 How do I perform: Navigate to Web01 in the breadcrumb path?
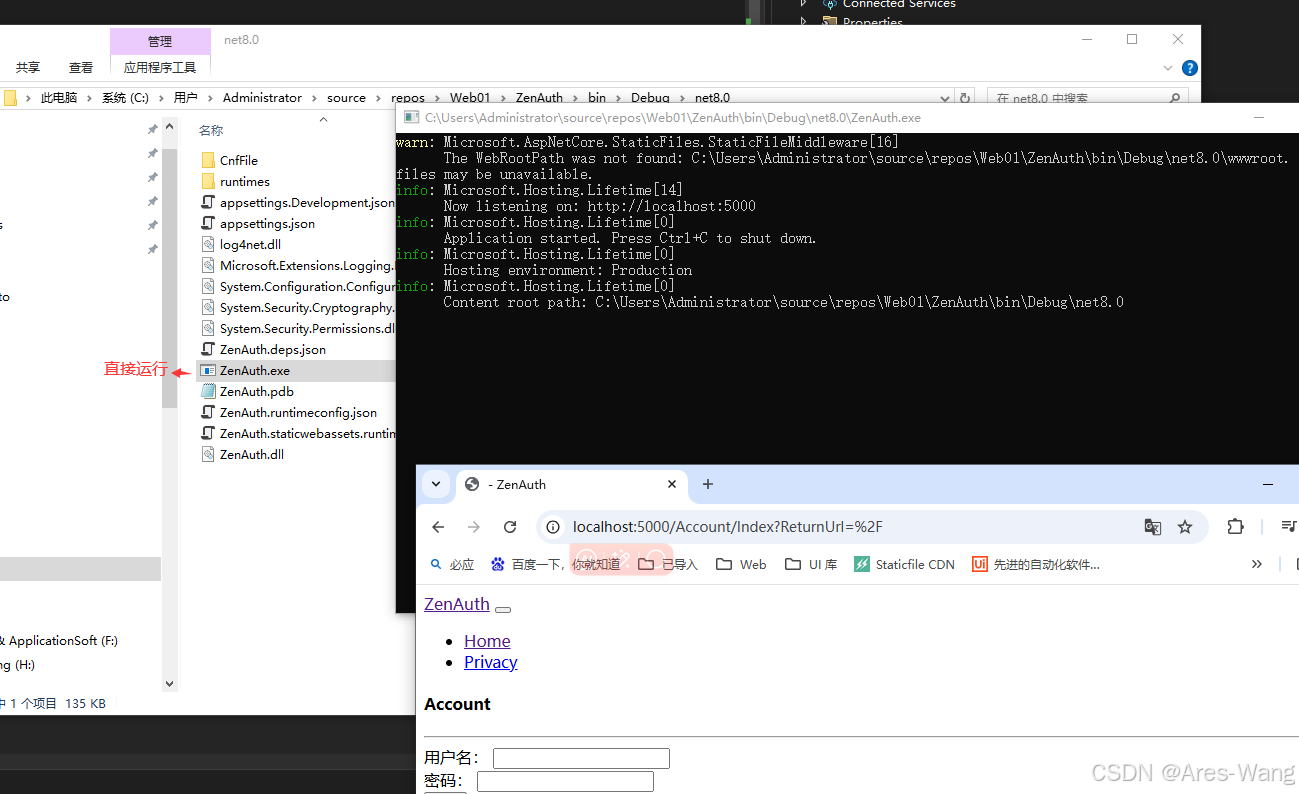tap(470, 98)
